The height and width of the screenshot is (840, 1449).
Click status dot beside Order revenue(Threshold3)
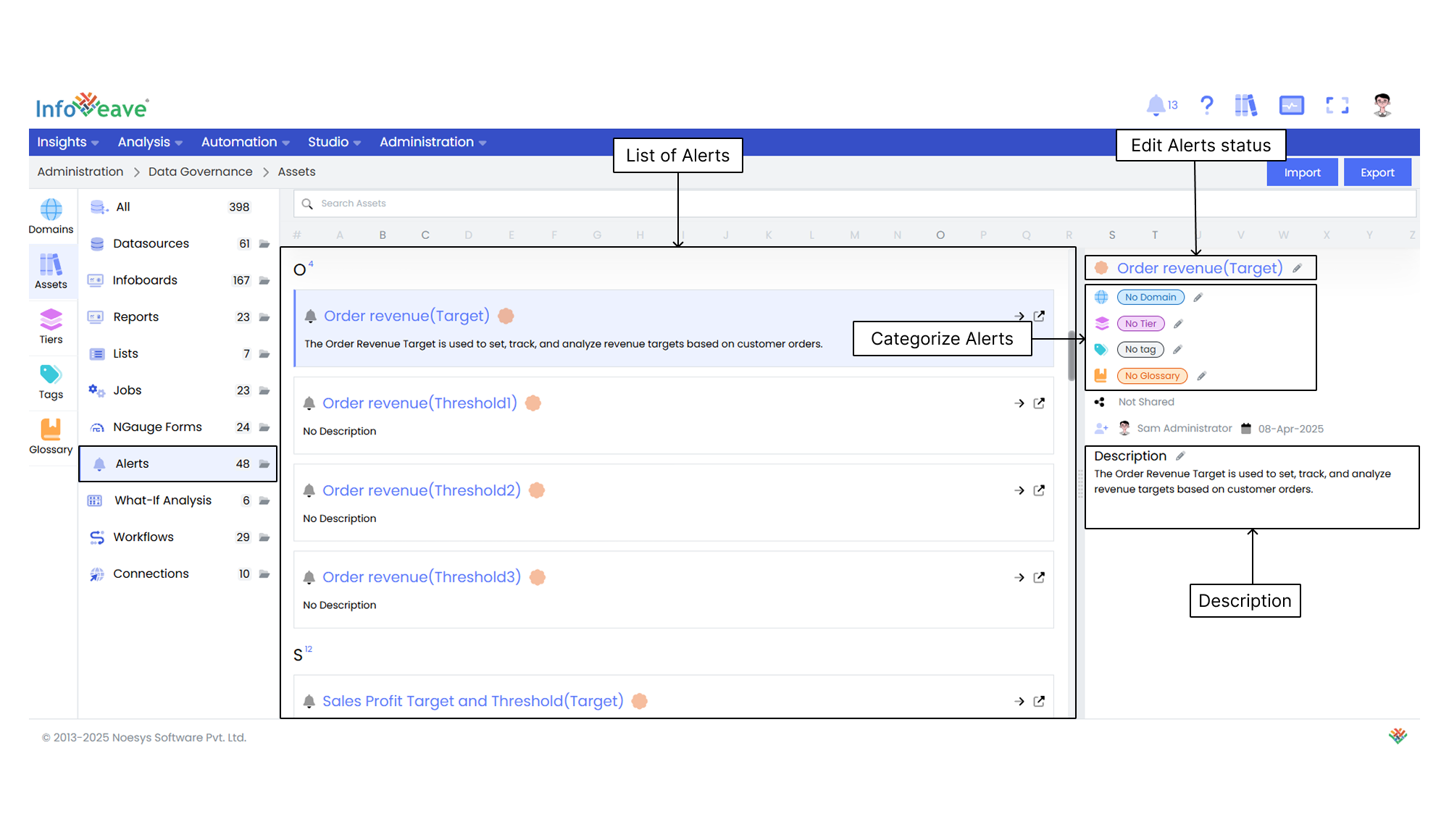[537, 577]
